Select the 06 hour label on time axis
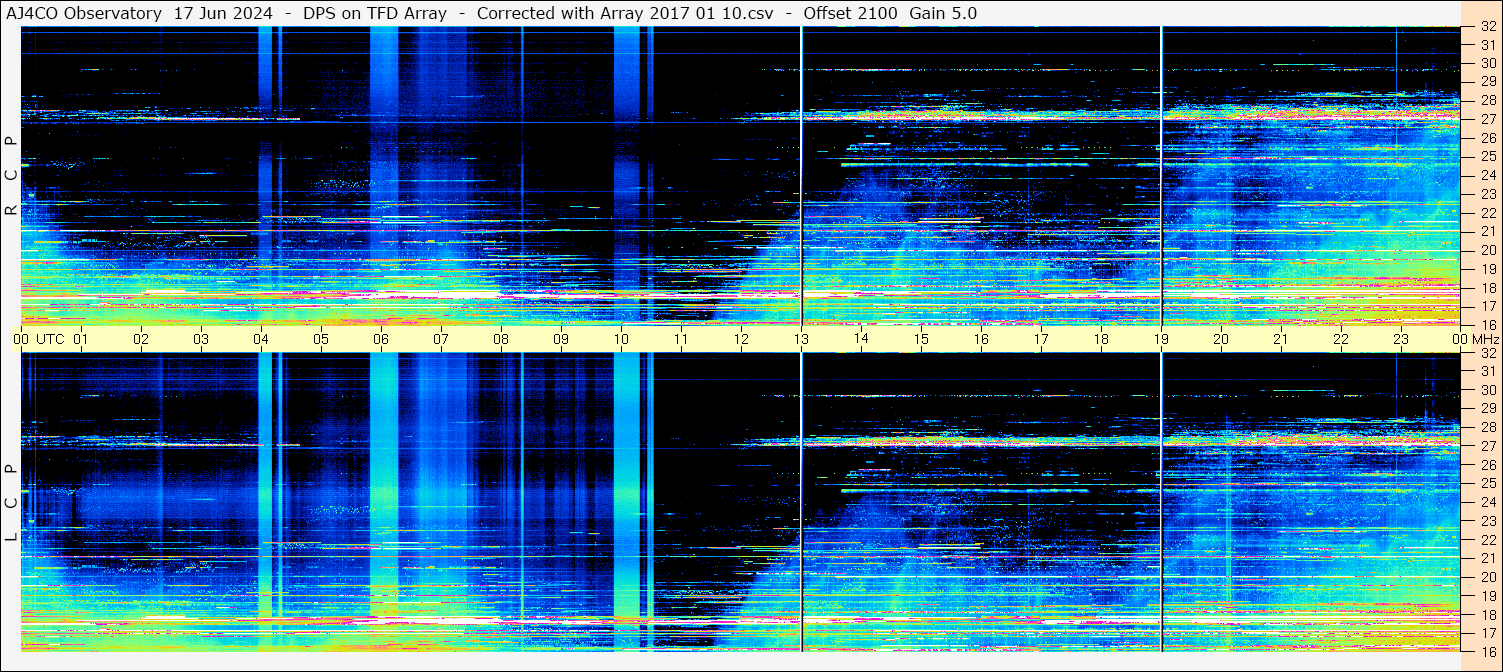 (x=381, y=339)
